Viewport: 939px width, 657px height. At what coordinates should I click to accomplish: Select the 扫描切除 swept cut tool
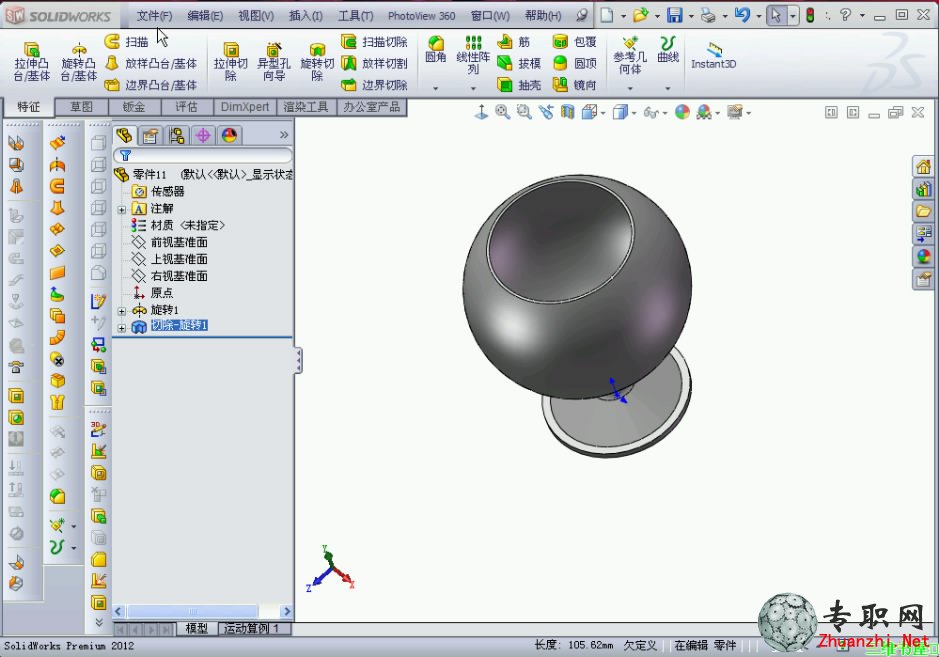coord(374,41)
